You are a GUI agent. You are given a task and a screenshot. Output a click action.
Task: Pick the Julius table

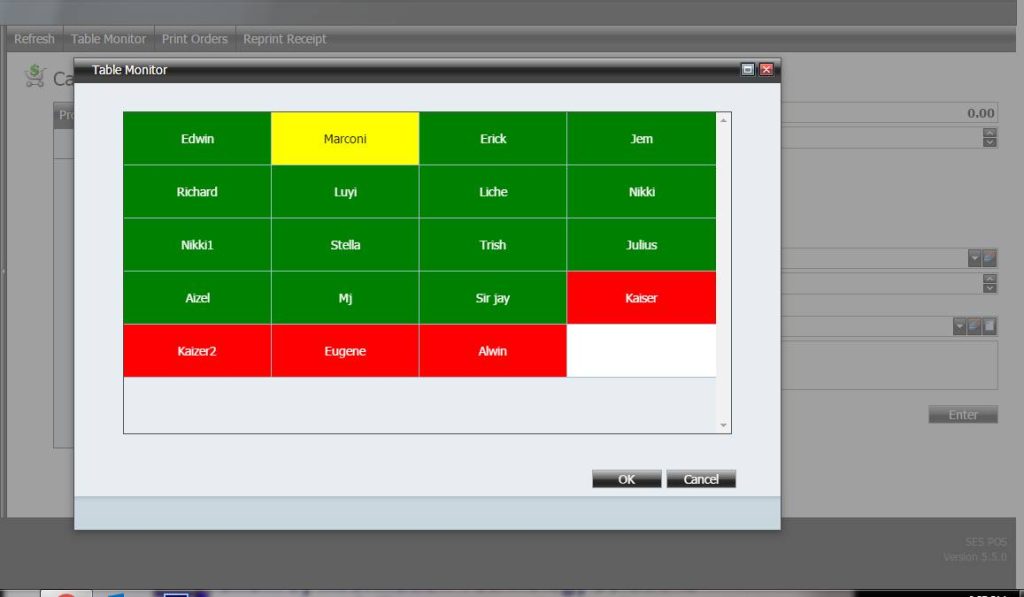point(641,245)
